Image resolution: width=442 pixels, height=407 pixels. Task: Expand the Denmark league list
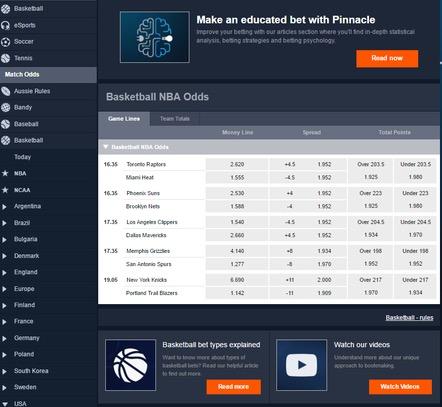click(x=4, y=256)
